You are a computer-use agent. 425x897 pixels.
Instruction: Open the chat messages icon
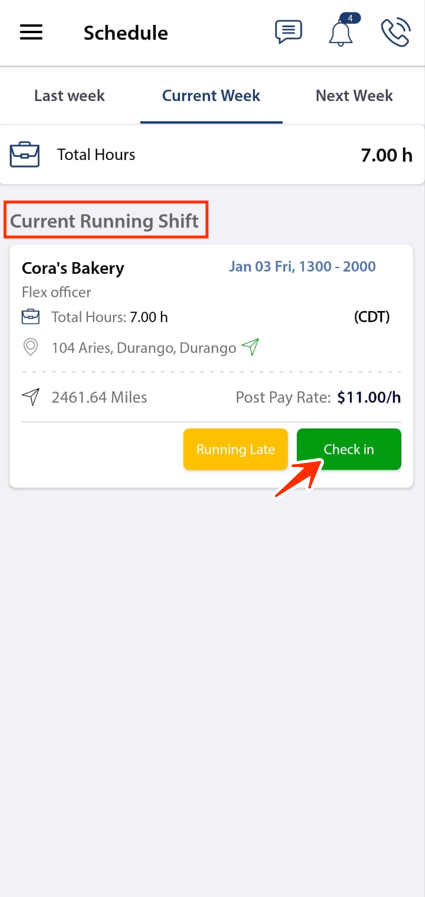pyautogui.click(x=288, y=32)
